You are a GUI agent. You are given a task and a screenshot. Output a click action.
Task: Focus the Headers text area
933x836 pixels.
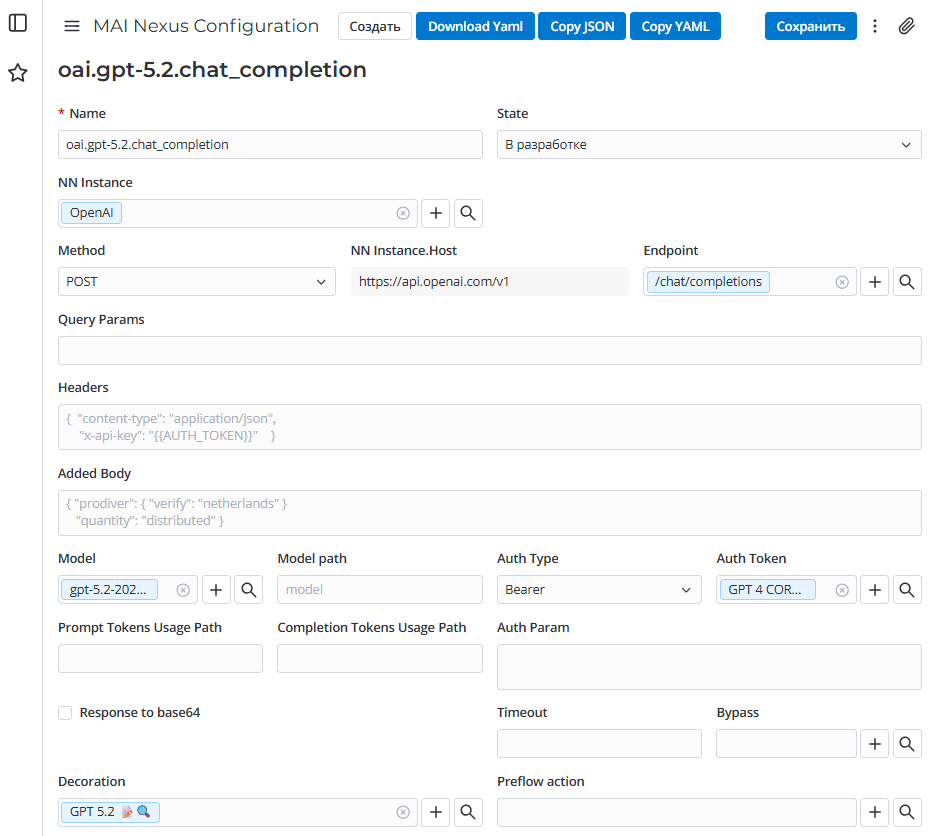(x=490, y=427)
